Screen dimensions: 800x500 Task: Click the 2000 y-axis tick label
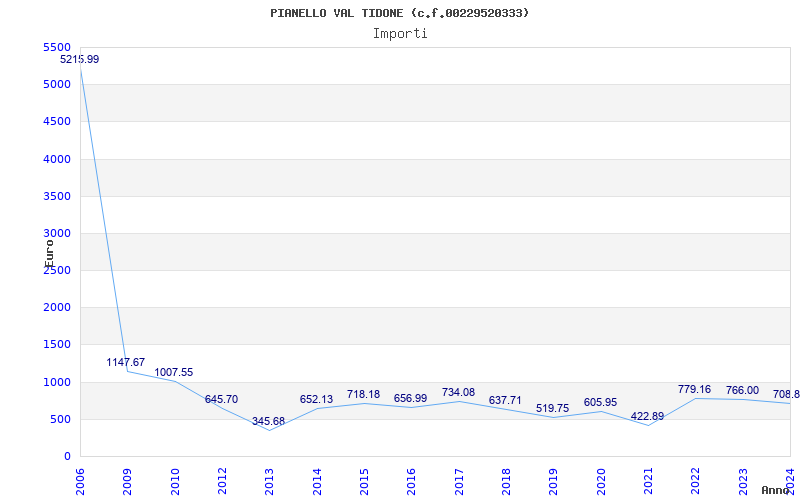coord(57,308)
